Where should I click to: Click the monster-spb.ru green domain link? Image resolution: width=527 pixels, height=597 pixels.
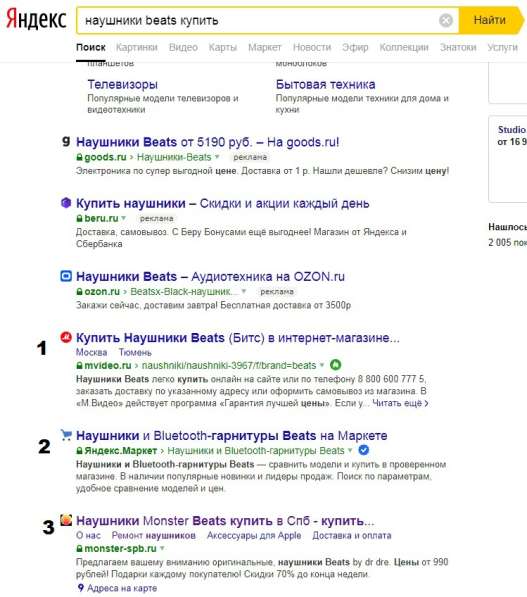[120, 549]
